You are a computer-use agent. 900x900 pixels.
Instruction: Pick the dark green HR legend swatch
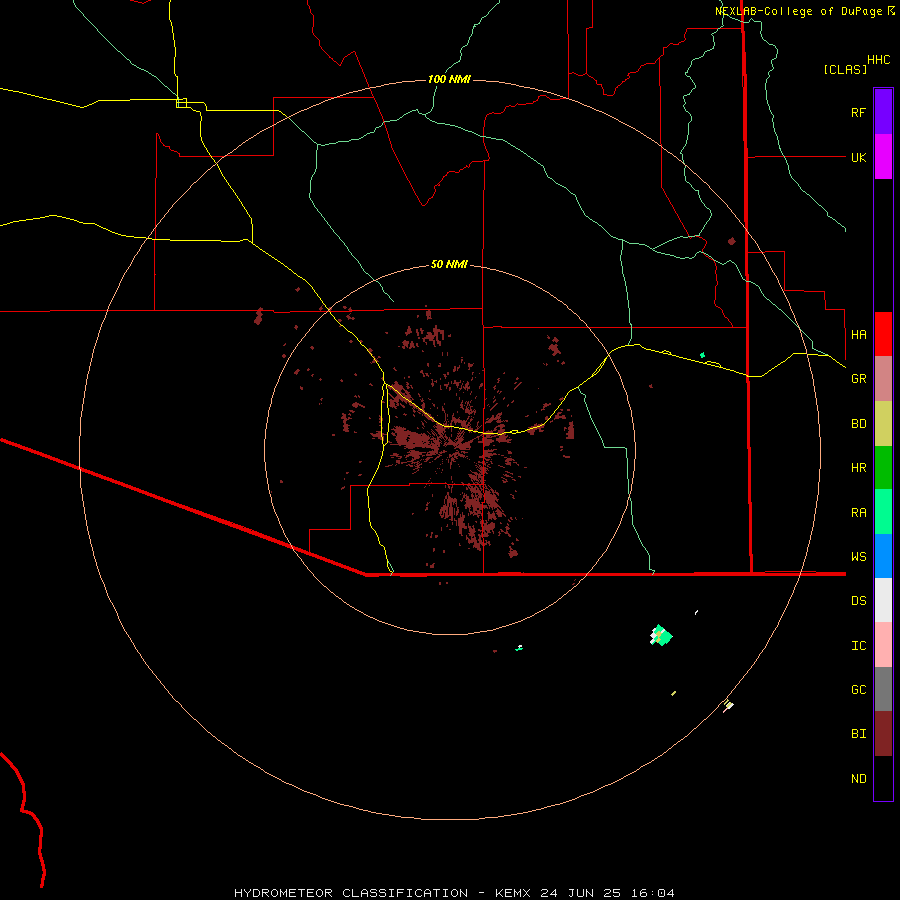point(883,468)
